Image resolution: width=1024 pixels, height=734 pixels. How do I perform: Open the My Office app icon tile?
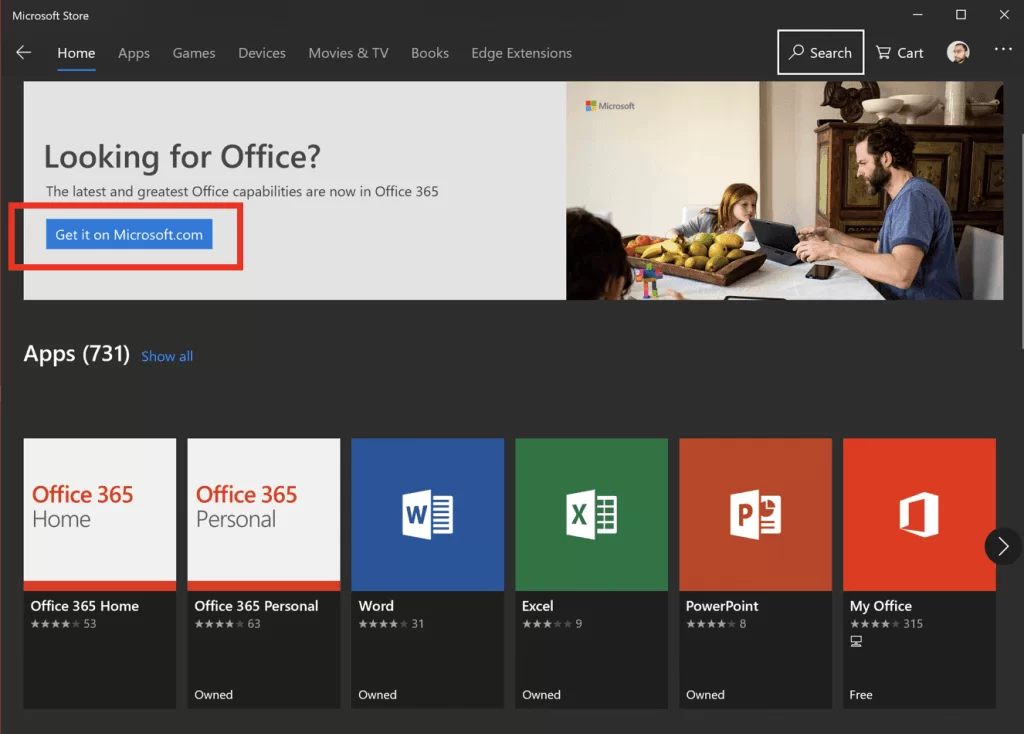coord(920,515)
